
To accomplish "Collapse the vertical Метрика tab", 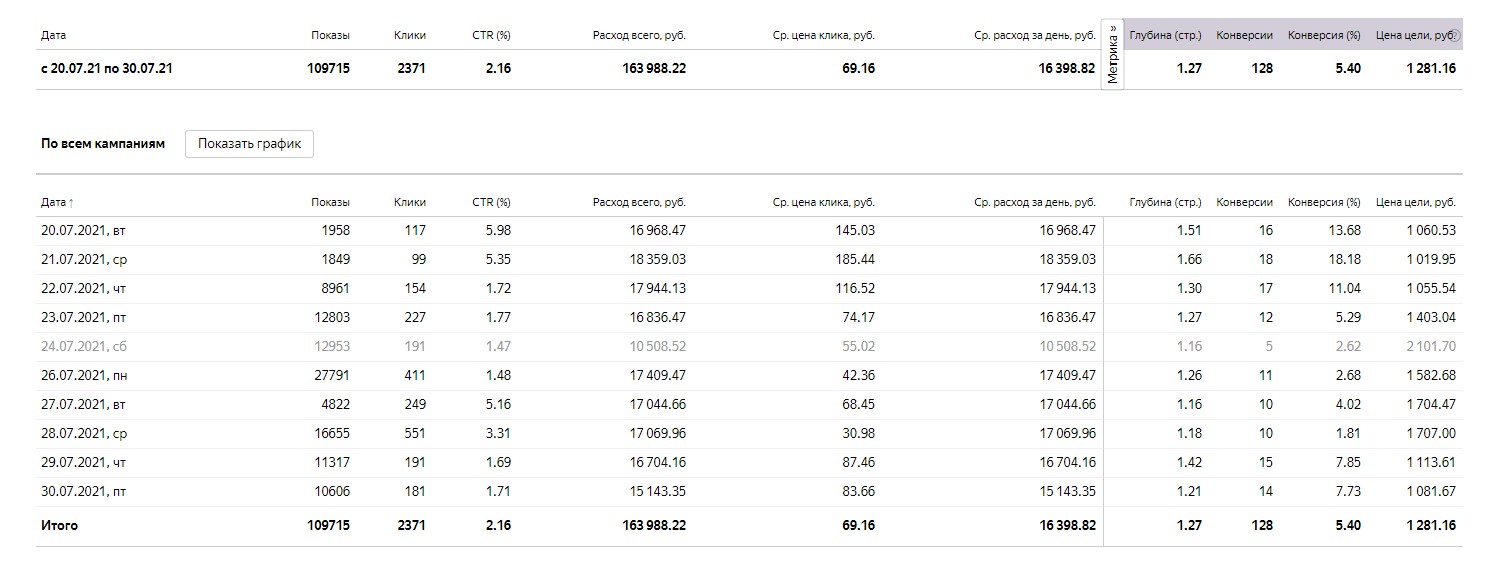I will [x=1112, y=54].
